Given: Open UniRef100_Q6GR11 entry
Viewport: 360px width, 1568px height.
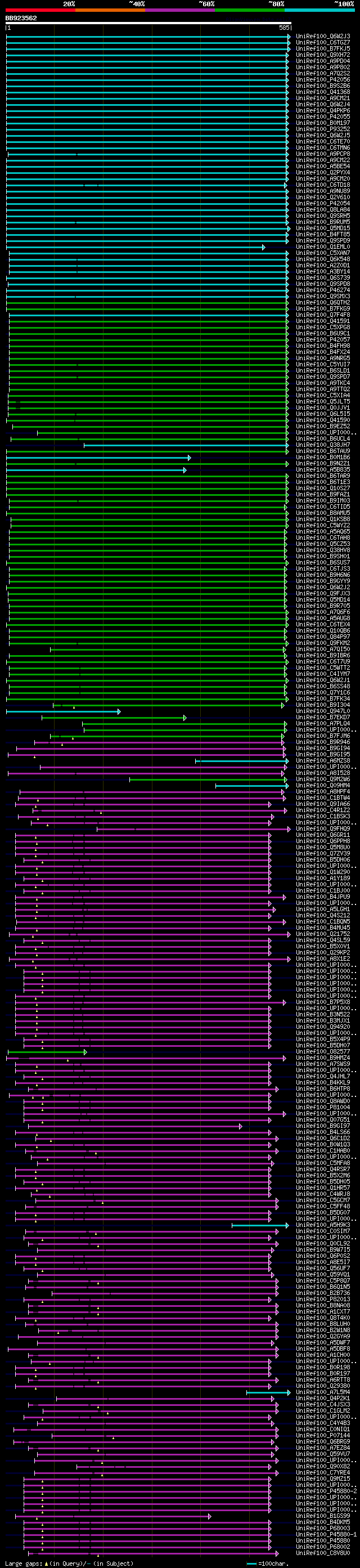Looking at the screenshot, I should [323, 835].
